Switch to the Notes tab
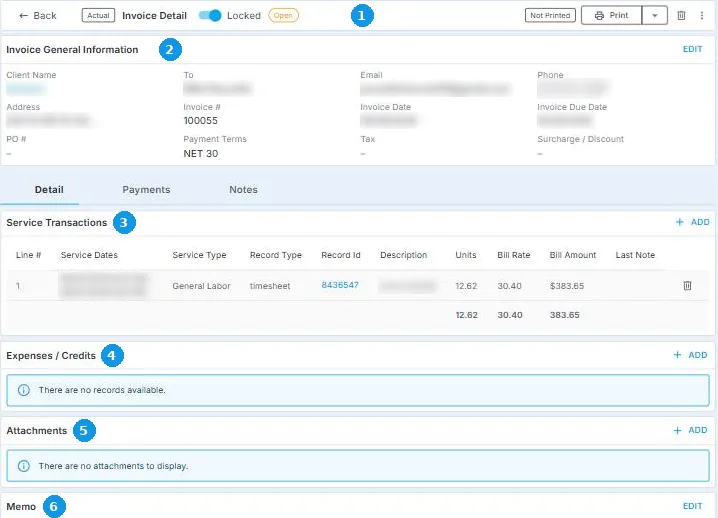 tap(243, 190)
